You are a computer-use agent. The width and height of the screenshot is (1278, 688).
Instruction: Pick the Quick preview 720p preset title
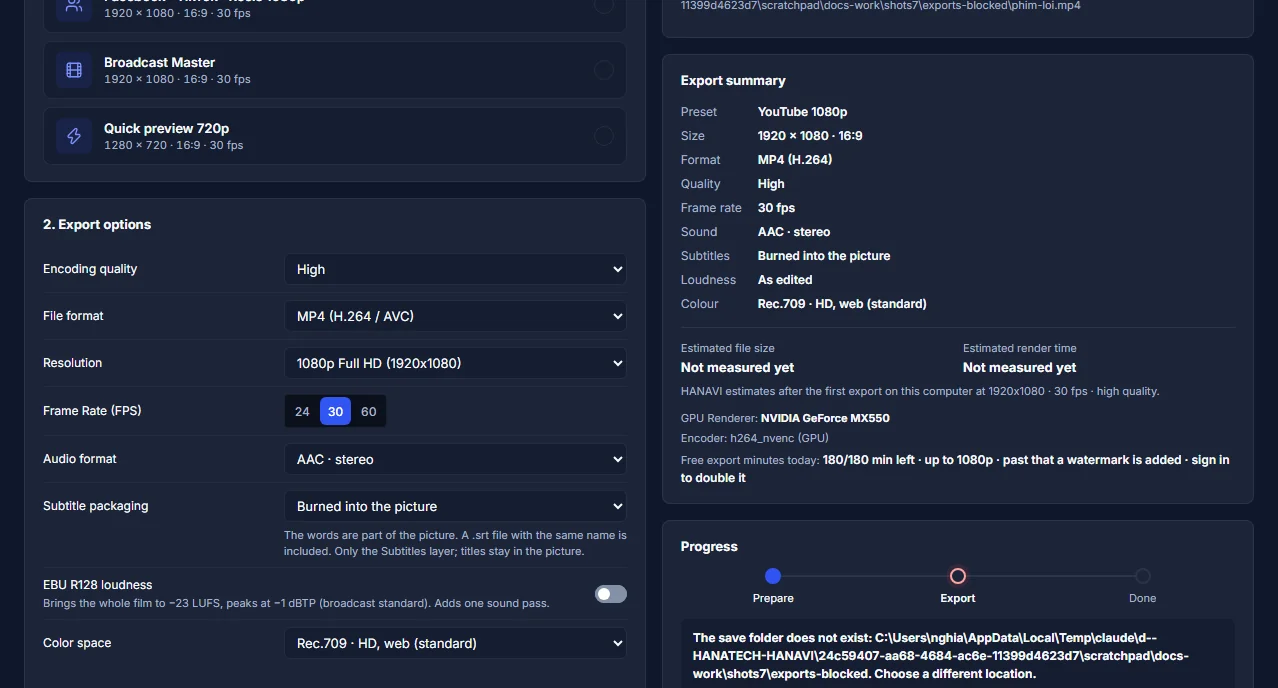167,128
